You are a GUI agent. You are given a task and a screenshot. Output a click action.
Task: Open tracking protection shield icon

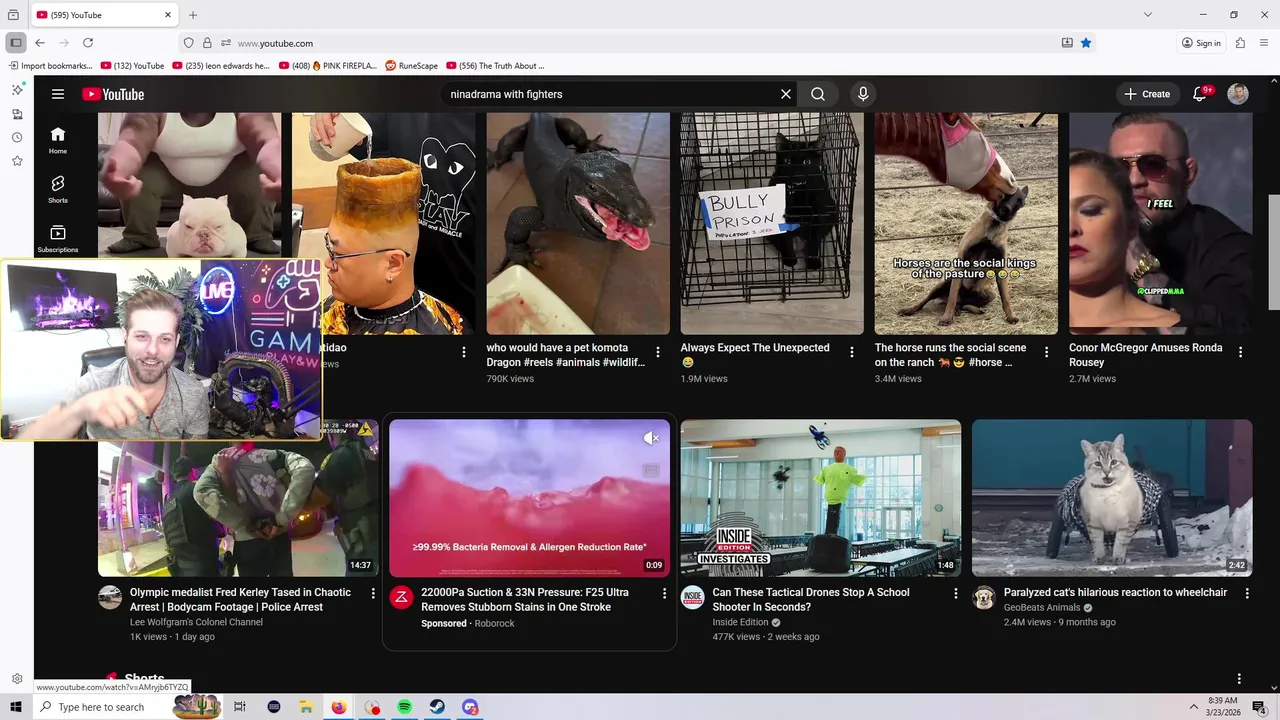pyautogui.click(x=189, y=43)
